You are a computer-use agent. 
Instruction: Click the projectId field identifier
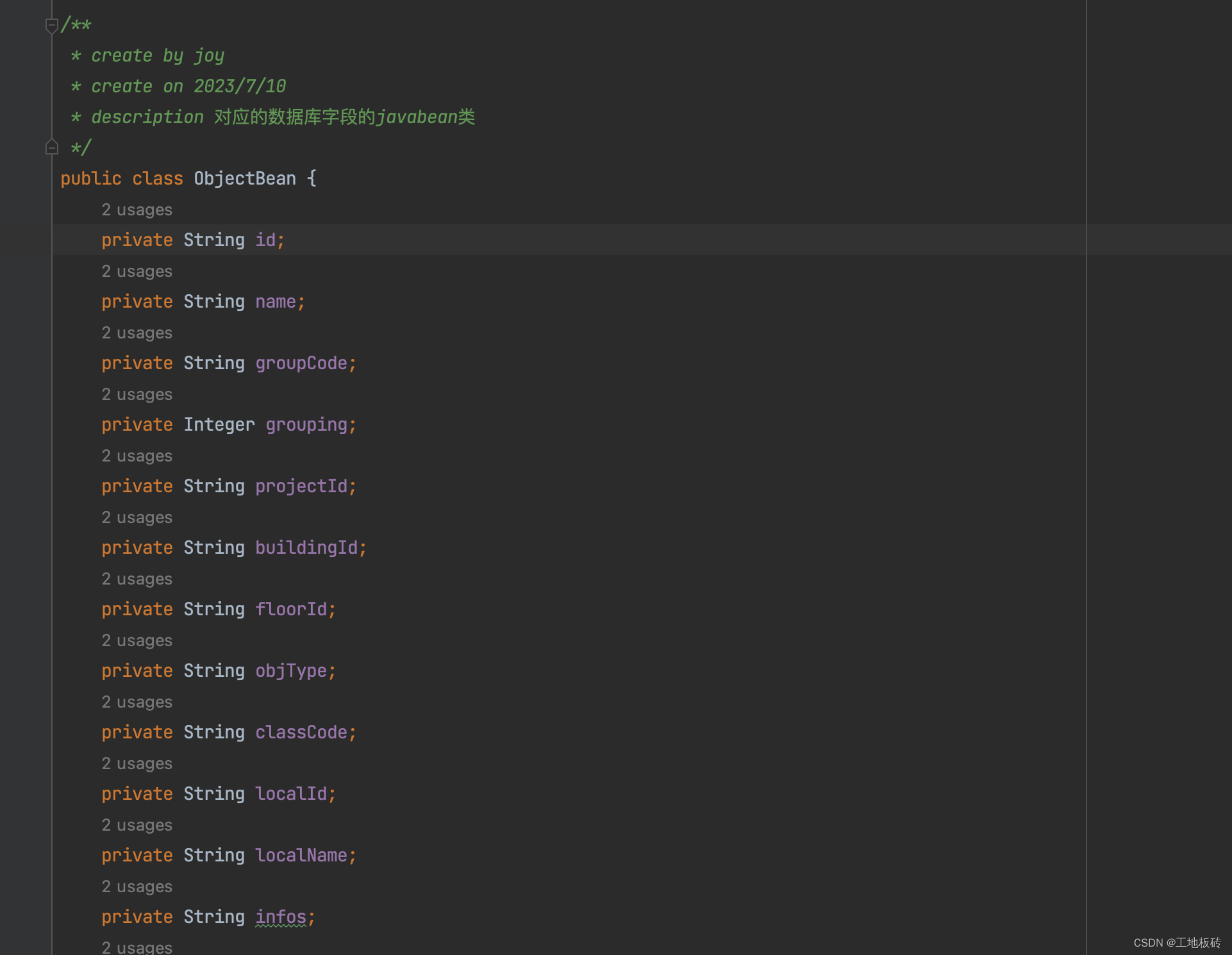301,486
